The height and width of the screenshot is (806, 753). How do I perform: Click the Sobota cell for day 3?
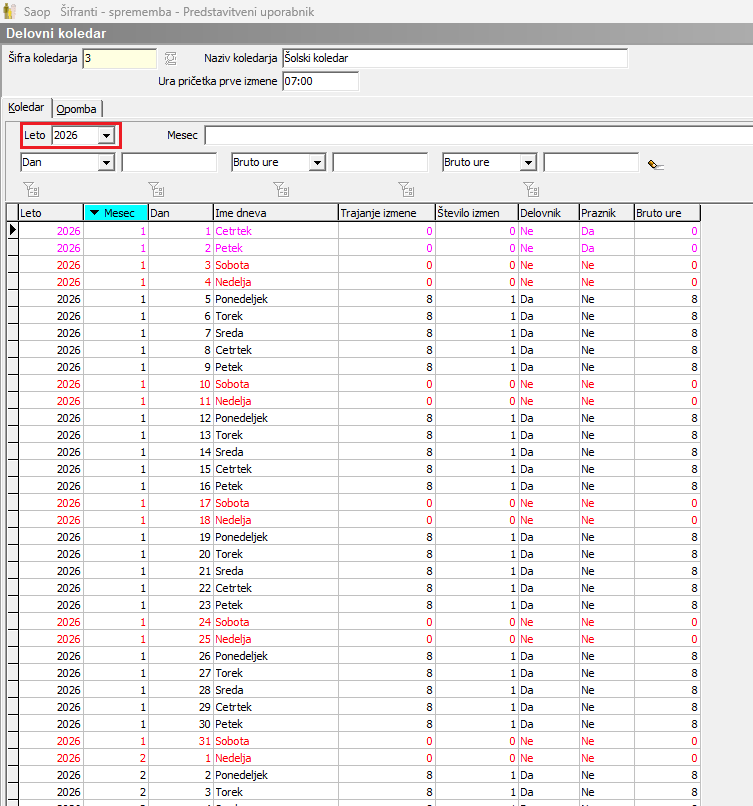coord(276,265)
